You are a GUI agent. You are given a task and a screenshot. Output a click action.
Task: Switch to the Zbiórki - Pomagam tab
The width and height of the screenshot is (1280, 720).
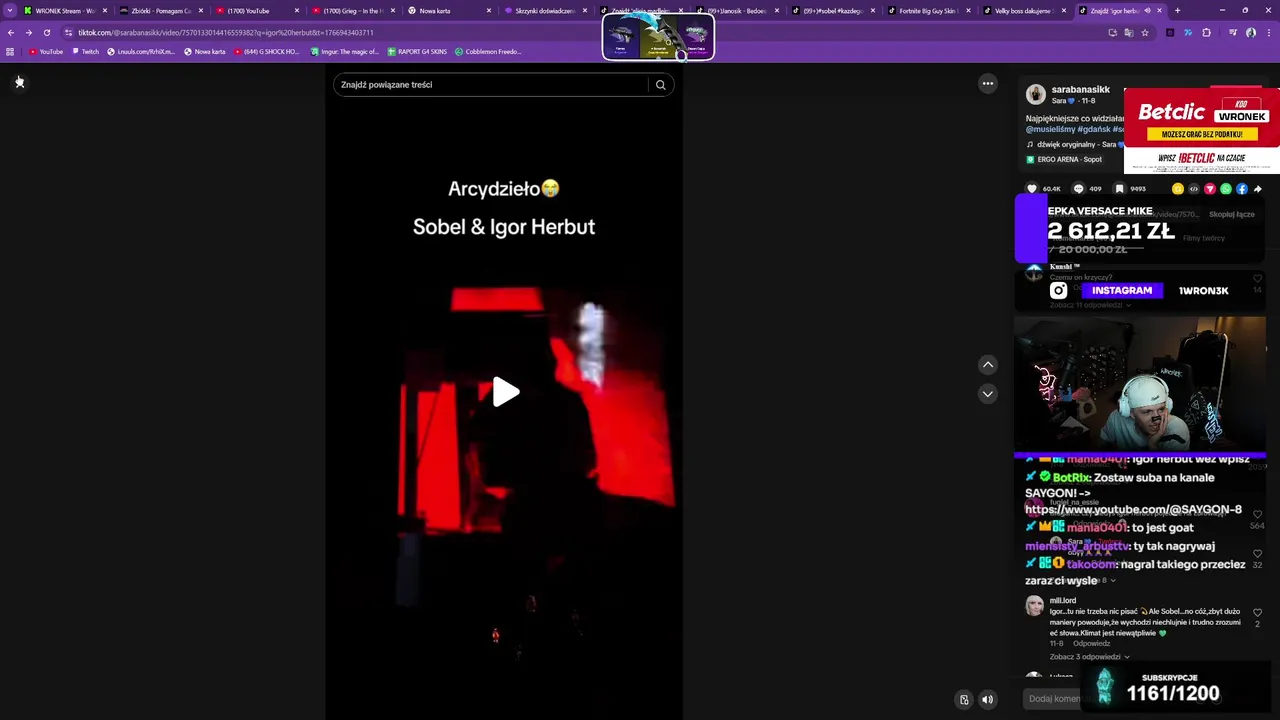pos(160,11)
